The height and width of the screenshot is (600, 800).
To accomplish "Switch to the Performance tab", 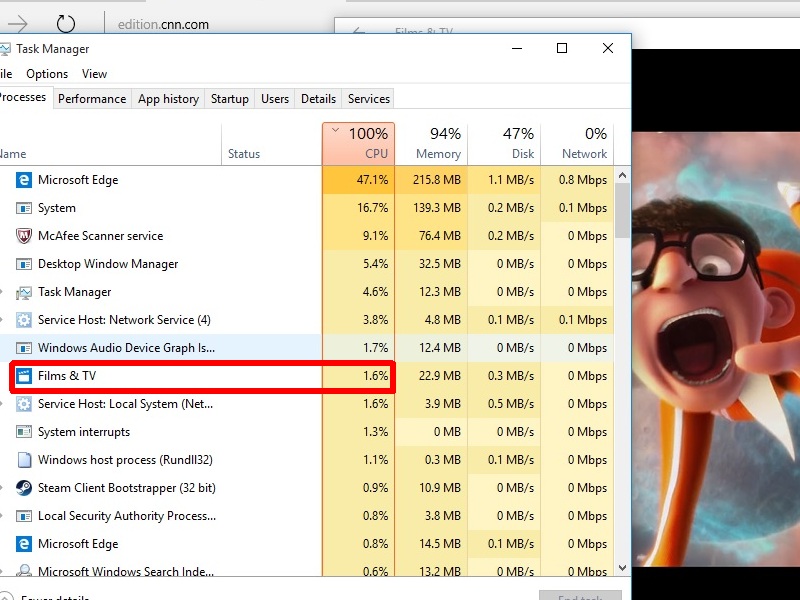I will (x=92, y=99).
